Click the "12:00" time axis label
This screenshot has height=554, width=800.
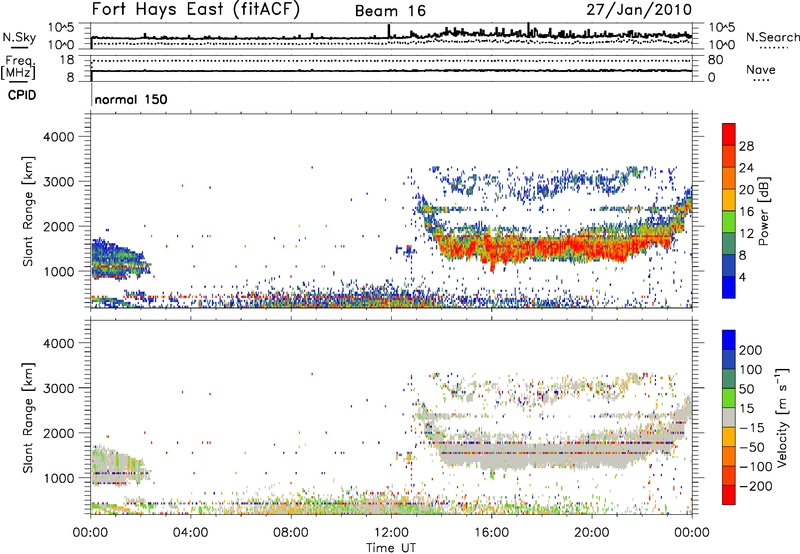[391, 533]
